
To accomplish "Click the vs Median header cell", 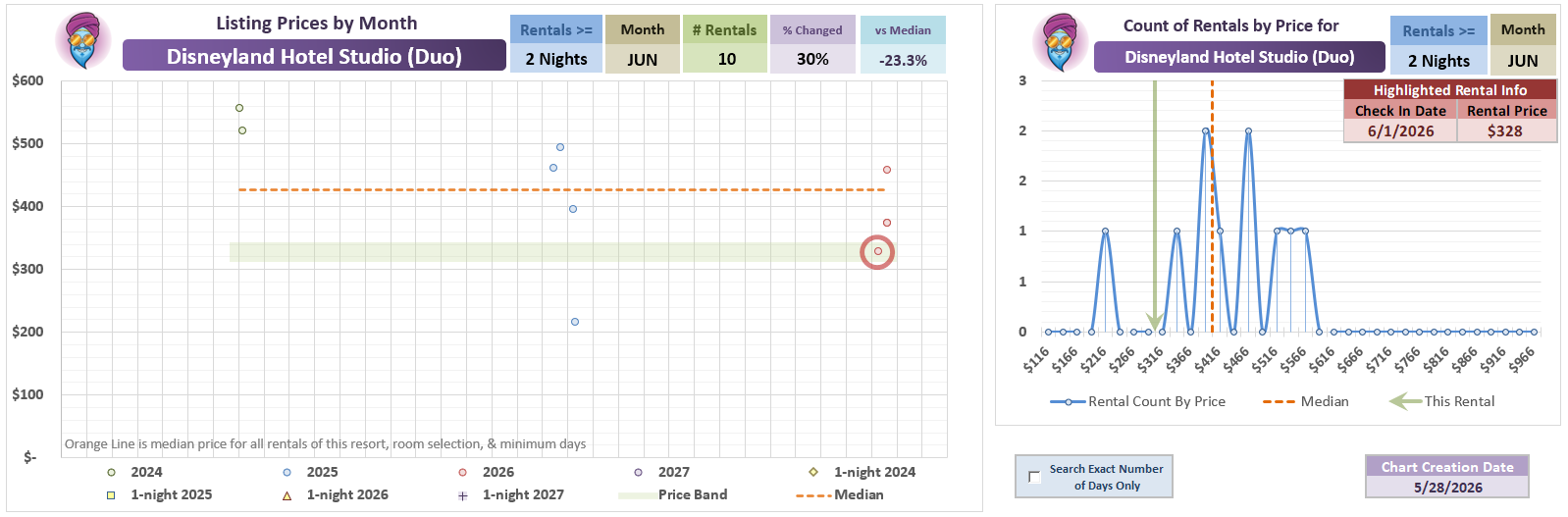I will (903, 30).
